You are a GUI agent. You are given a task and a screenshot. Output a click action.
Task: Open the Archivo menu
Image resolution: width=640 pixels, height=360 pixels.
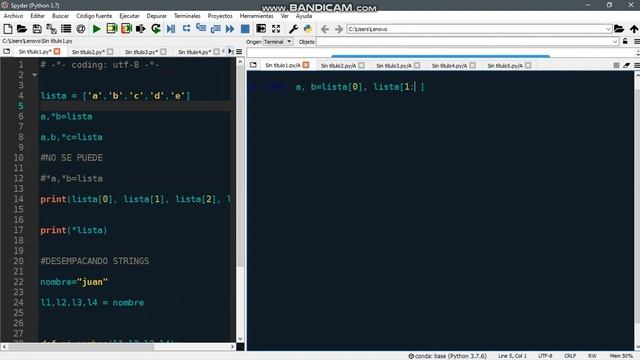point(13,16)
